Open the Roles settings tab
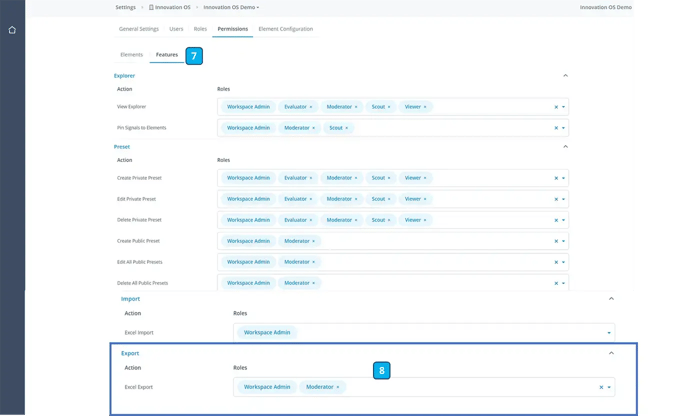This screenshot has width=687, height=416. (200, 29)
